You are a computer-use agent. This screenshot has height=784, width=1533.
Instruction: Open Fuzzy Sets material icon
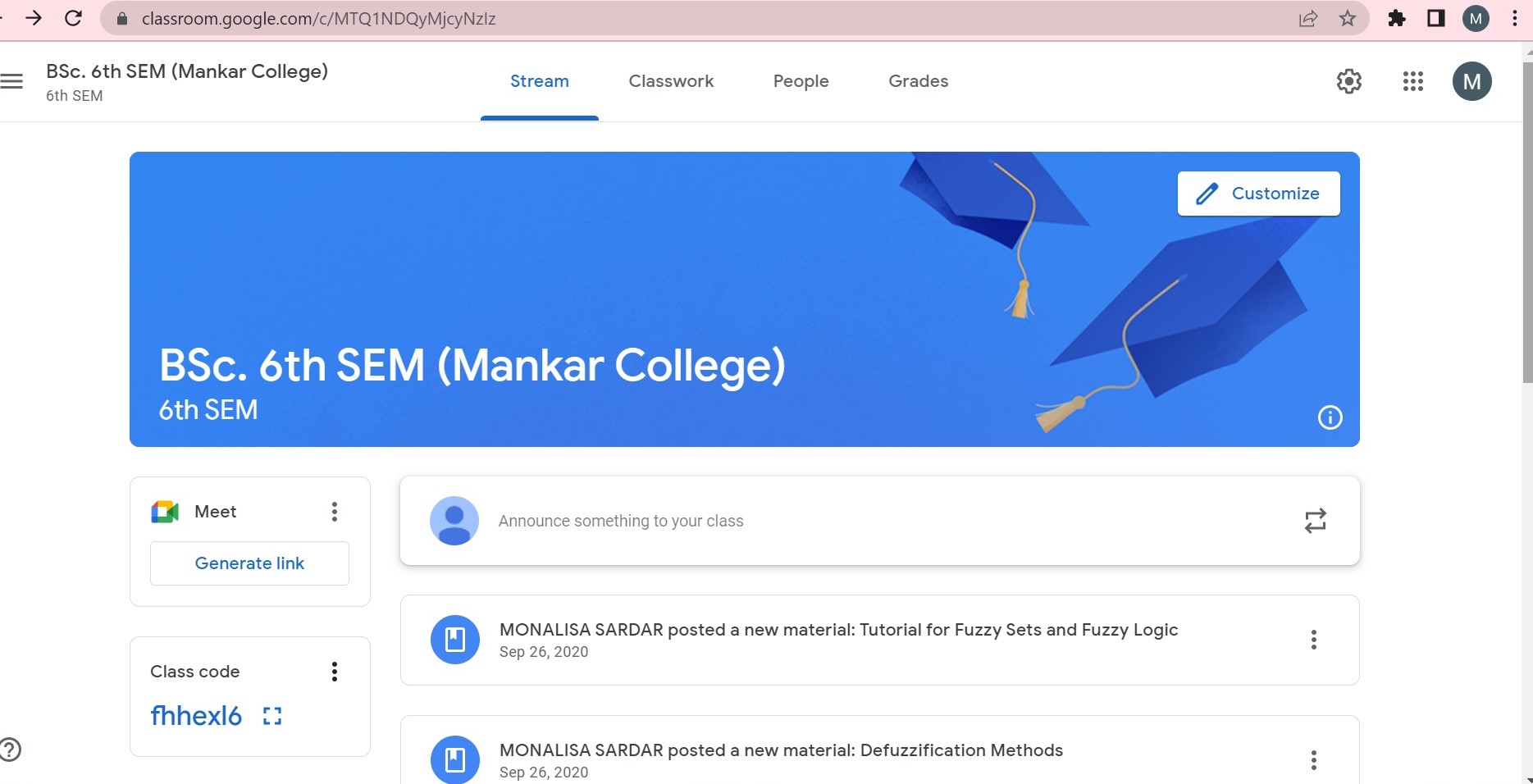(x=455, y=640)
